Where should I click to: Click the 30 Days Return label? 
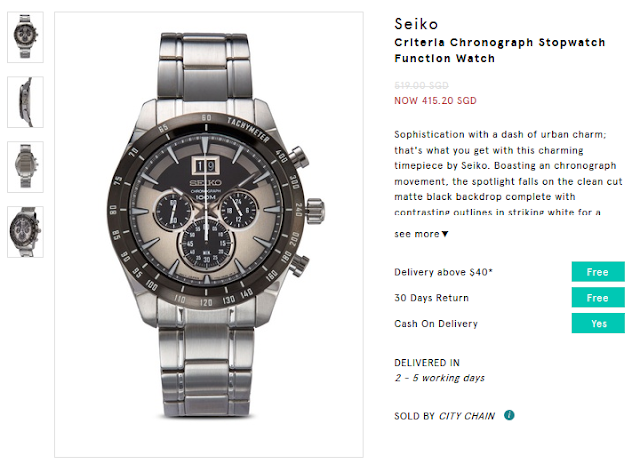tap(432, 298)
